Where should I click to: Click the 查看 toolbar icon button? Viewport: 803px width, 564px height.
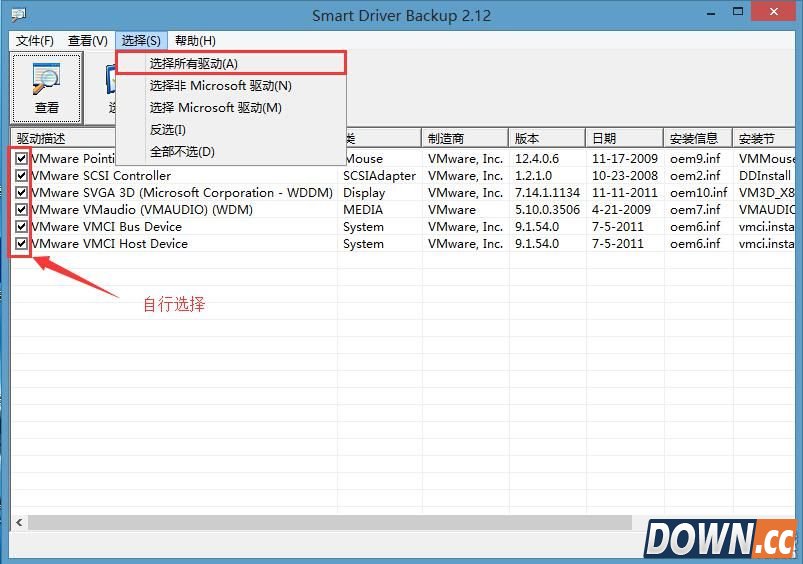pos(47,88)
